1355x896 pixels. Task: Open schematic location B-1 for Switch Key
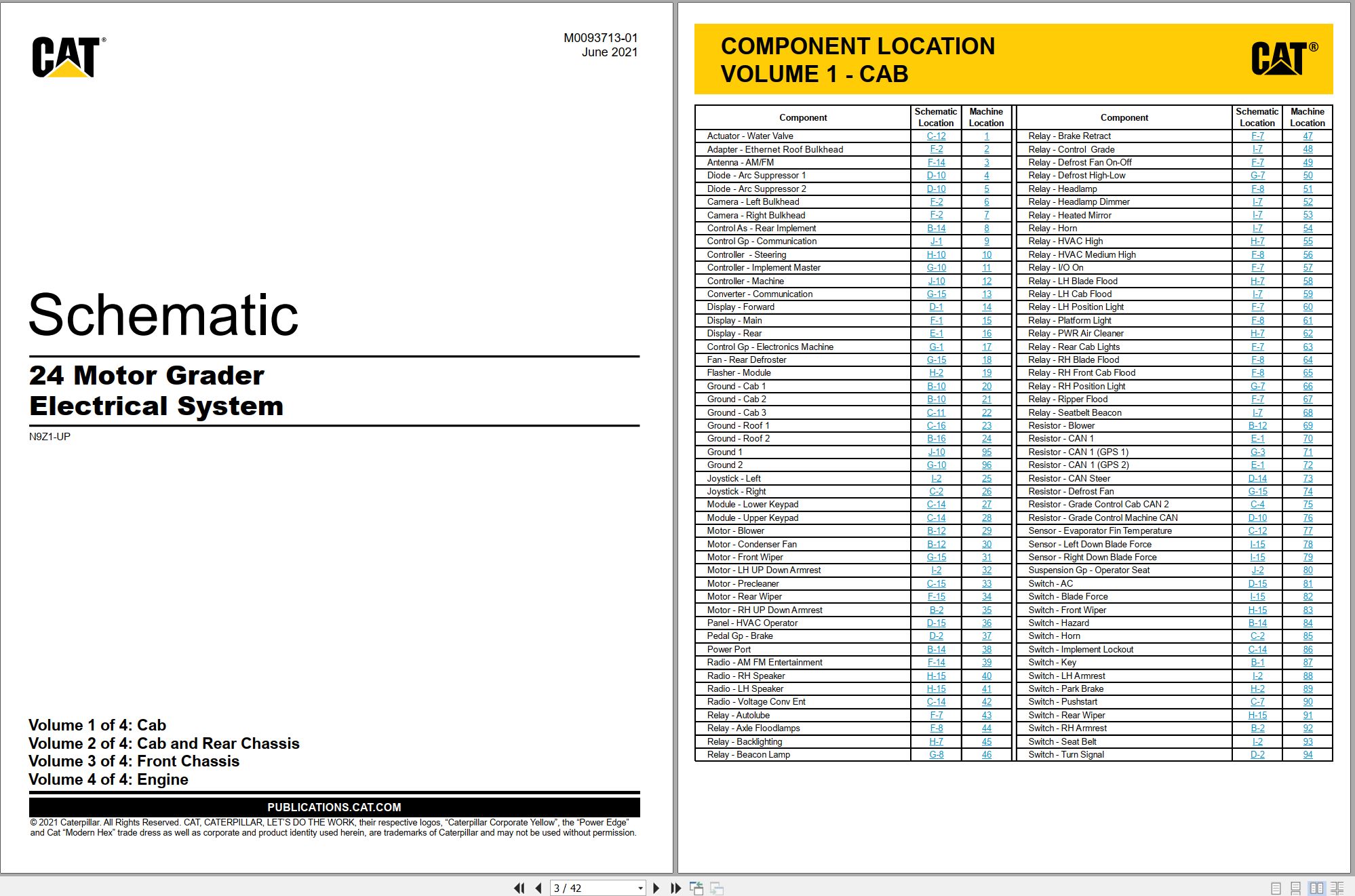(x=1257, y=662)
